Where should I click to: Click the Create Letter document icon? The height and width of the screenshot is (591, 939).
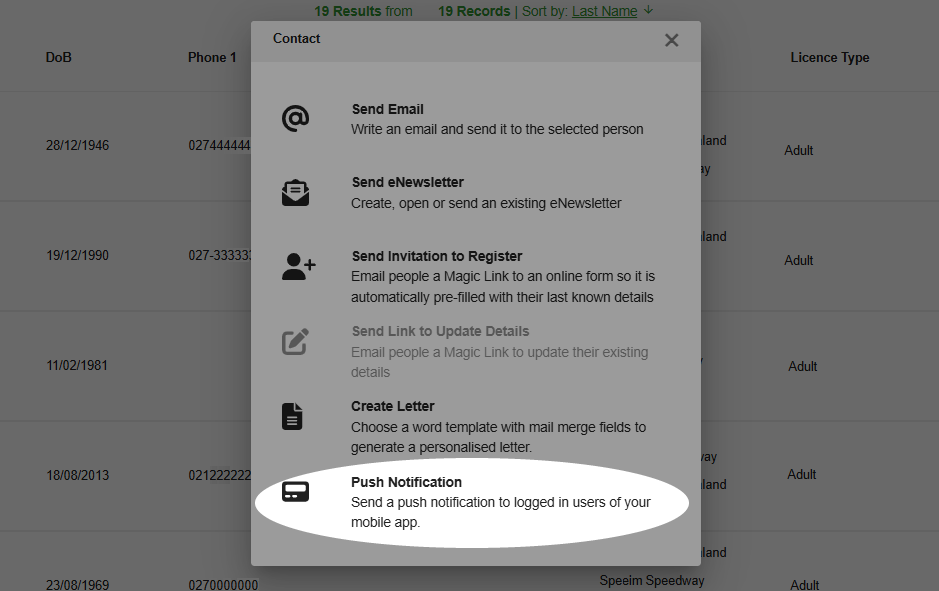(x=292, y=416)
